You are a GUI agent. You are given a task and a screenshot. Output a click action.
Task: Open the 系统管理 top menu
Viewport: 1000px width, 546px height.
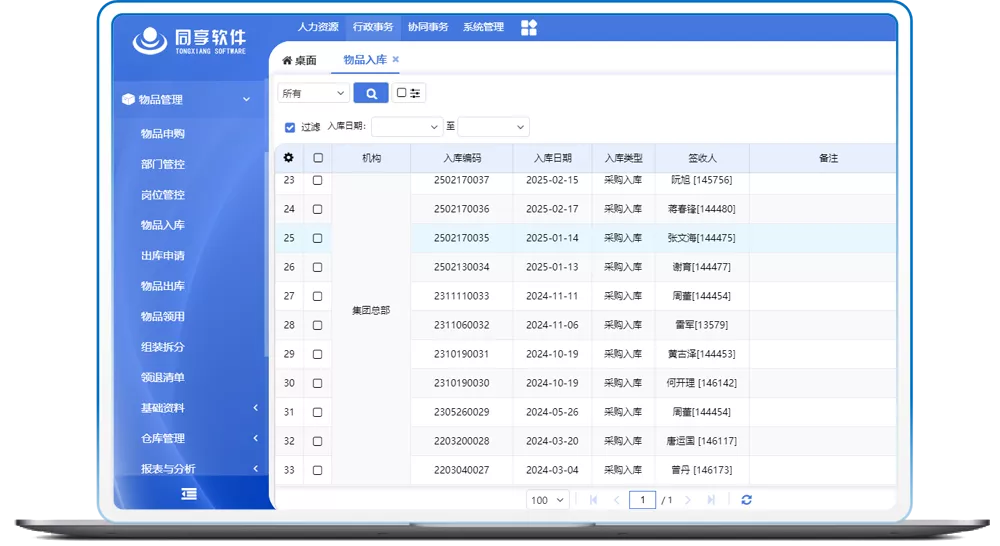tap(483, 27)
